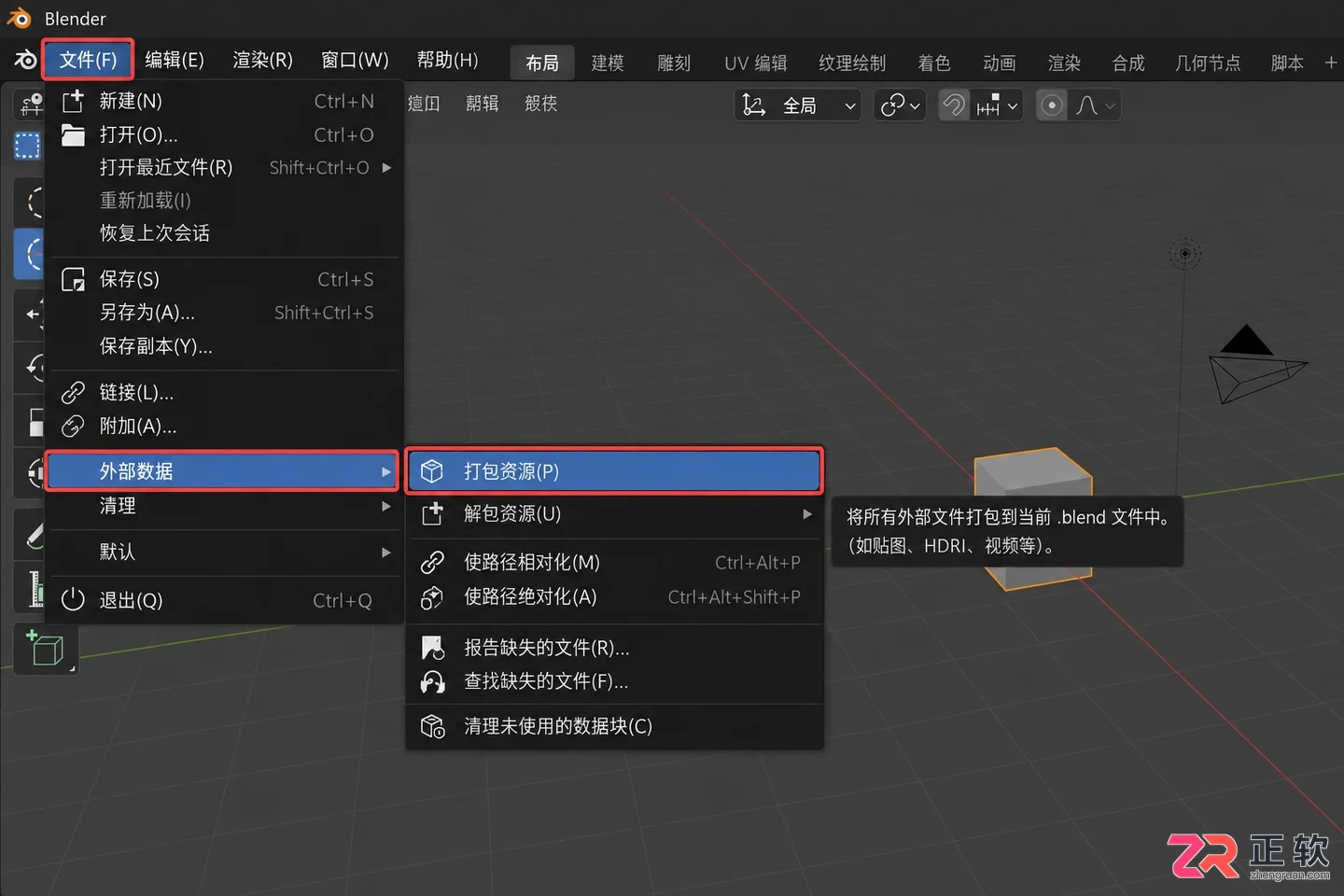Open the proportional falloff curve dropdown

tap(1095, 105)
